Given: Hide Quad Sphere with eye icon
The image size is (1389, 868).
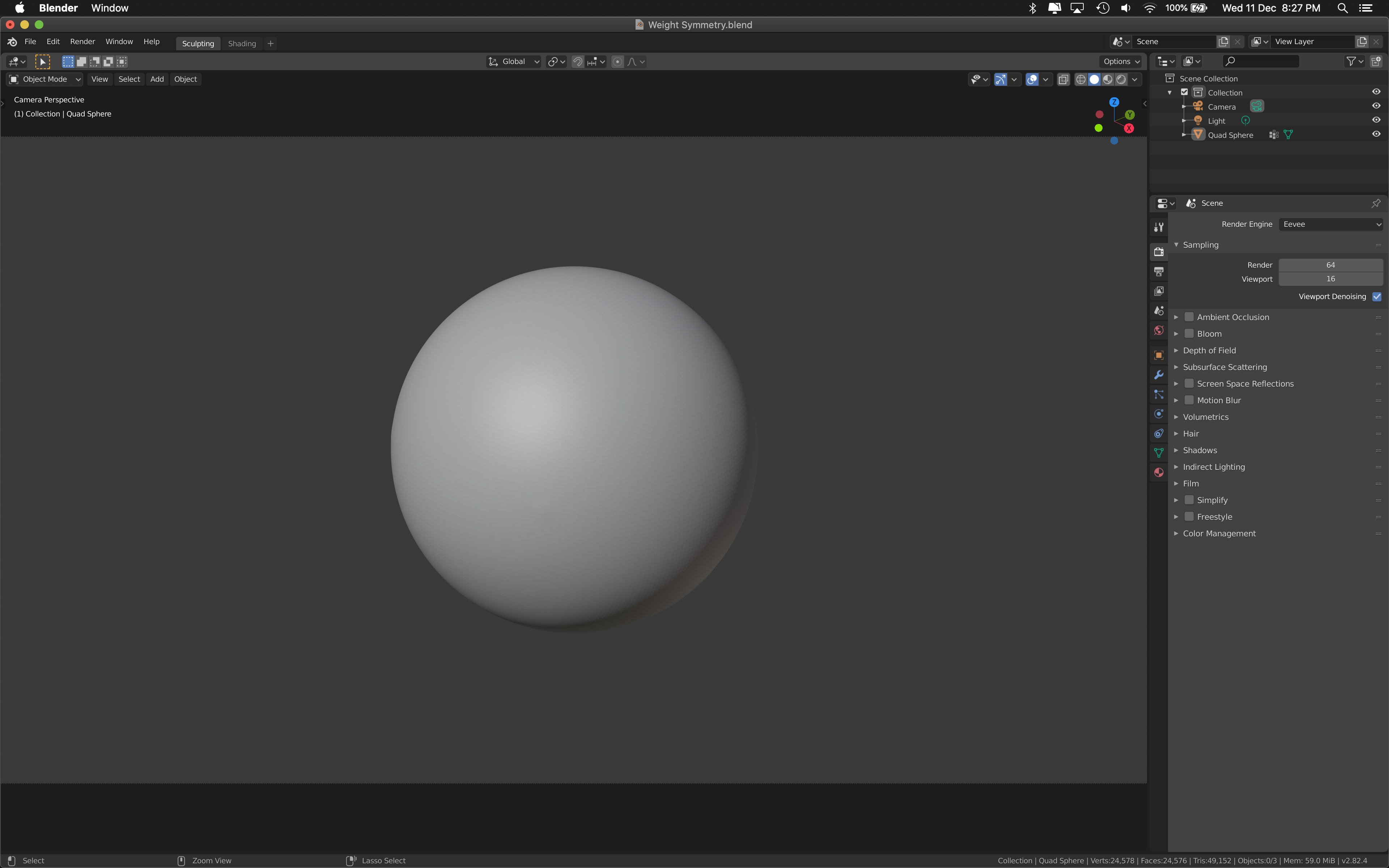Looking at the screenshot, I should [x=1376, y=134].
